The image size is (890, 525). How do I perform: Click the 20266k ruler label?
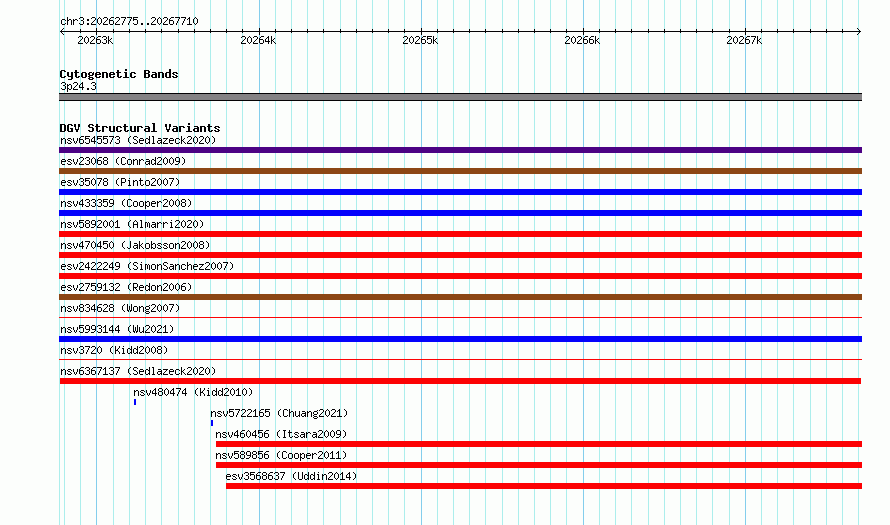tap(582, 40)
